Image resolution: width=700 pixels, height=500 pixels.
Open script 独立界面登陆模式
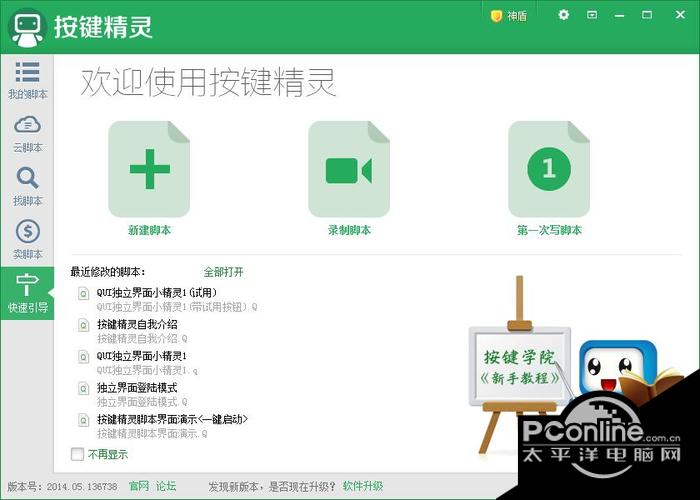click(137, 388)
